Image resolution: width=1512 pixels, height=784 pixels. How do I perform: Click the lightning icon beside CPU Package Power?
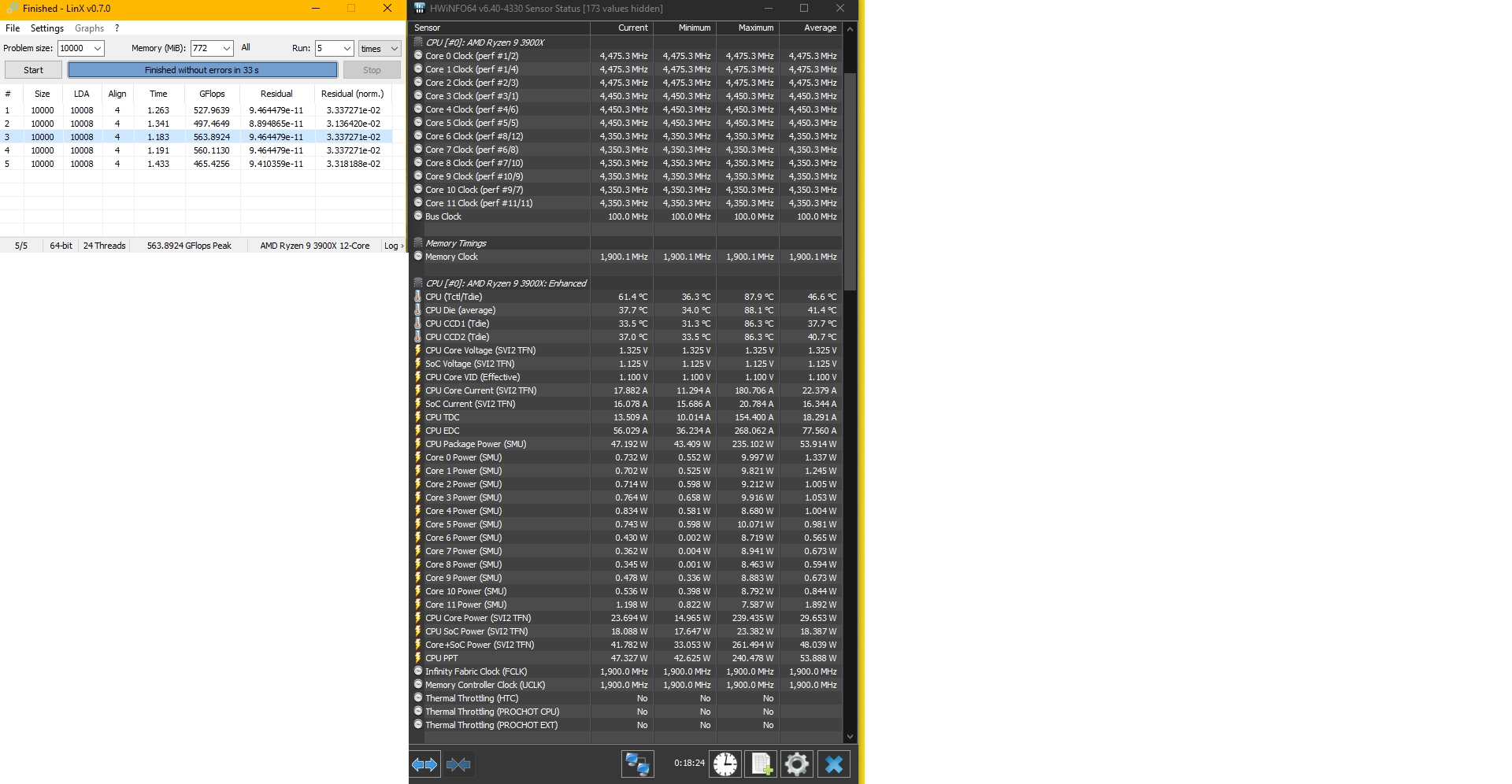point(418,444)
